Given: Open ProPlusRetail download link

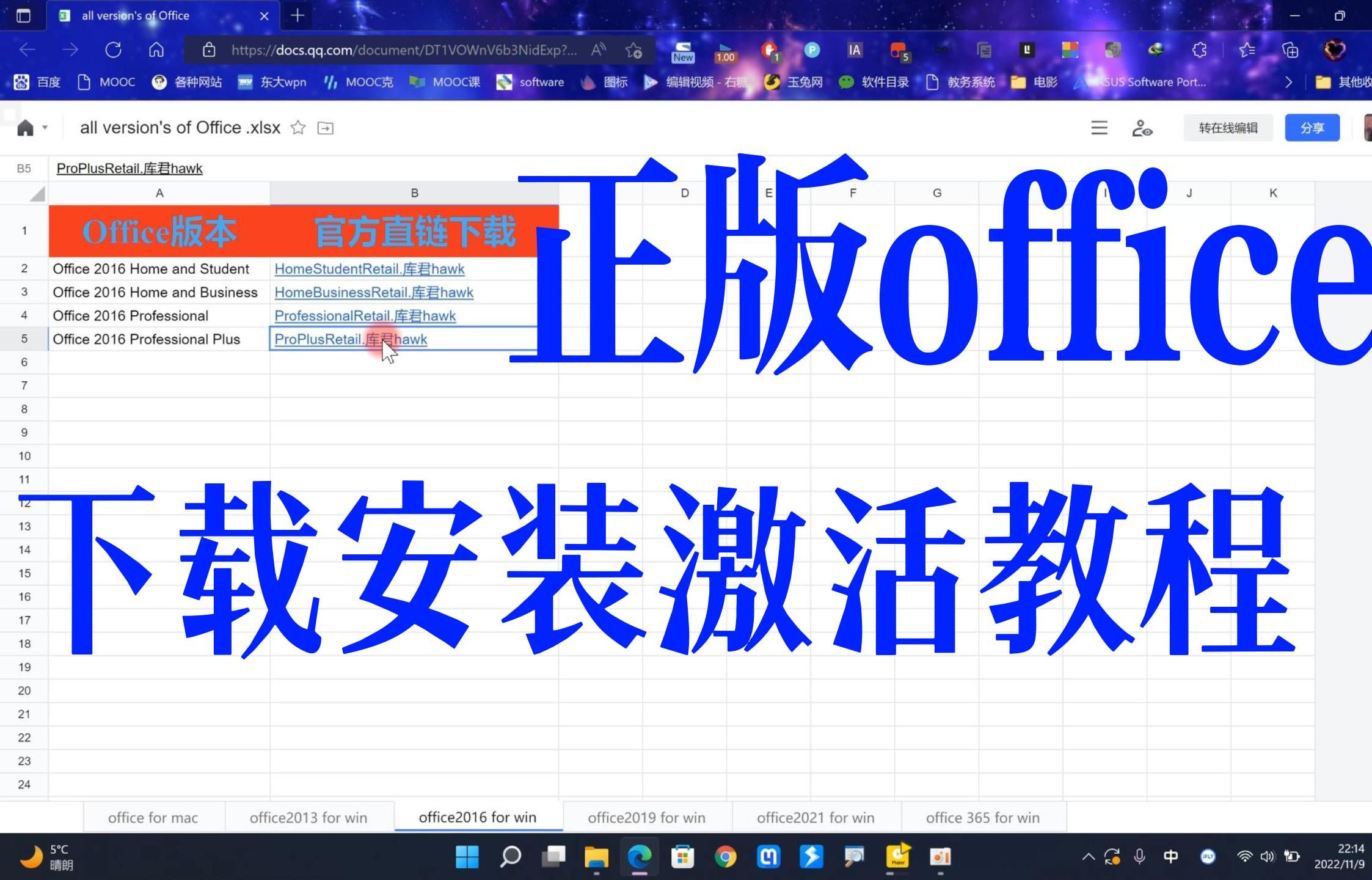Looking at the screenshot, I should click(351, 339).
